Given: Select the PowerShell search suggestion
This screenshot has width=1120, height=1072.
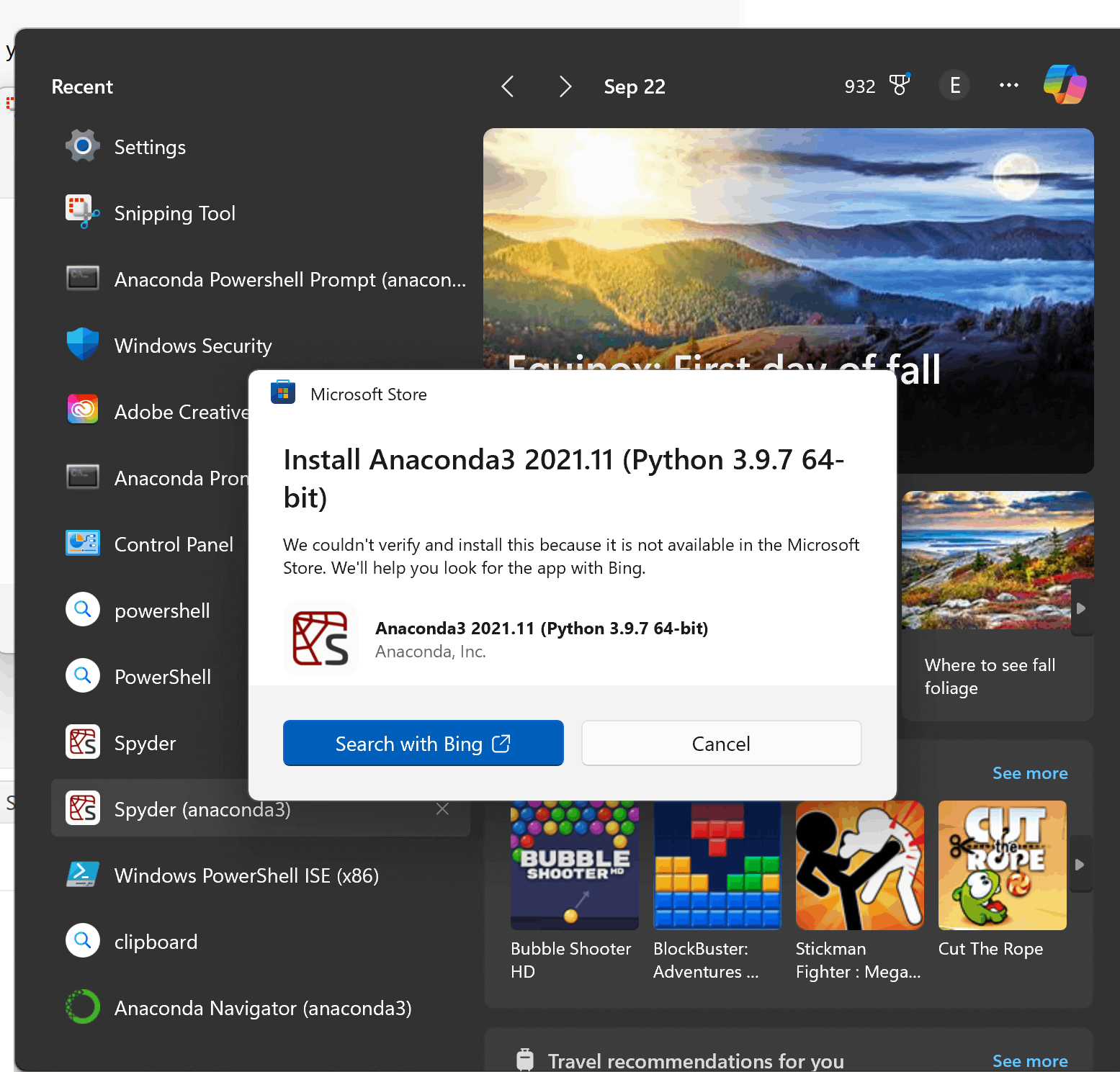Looking at the screenshot, I should [x=150, y=677].
